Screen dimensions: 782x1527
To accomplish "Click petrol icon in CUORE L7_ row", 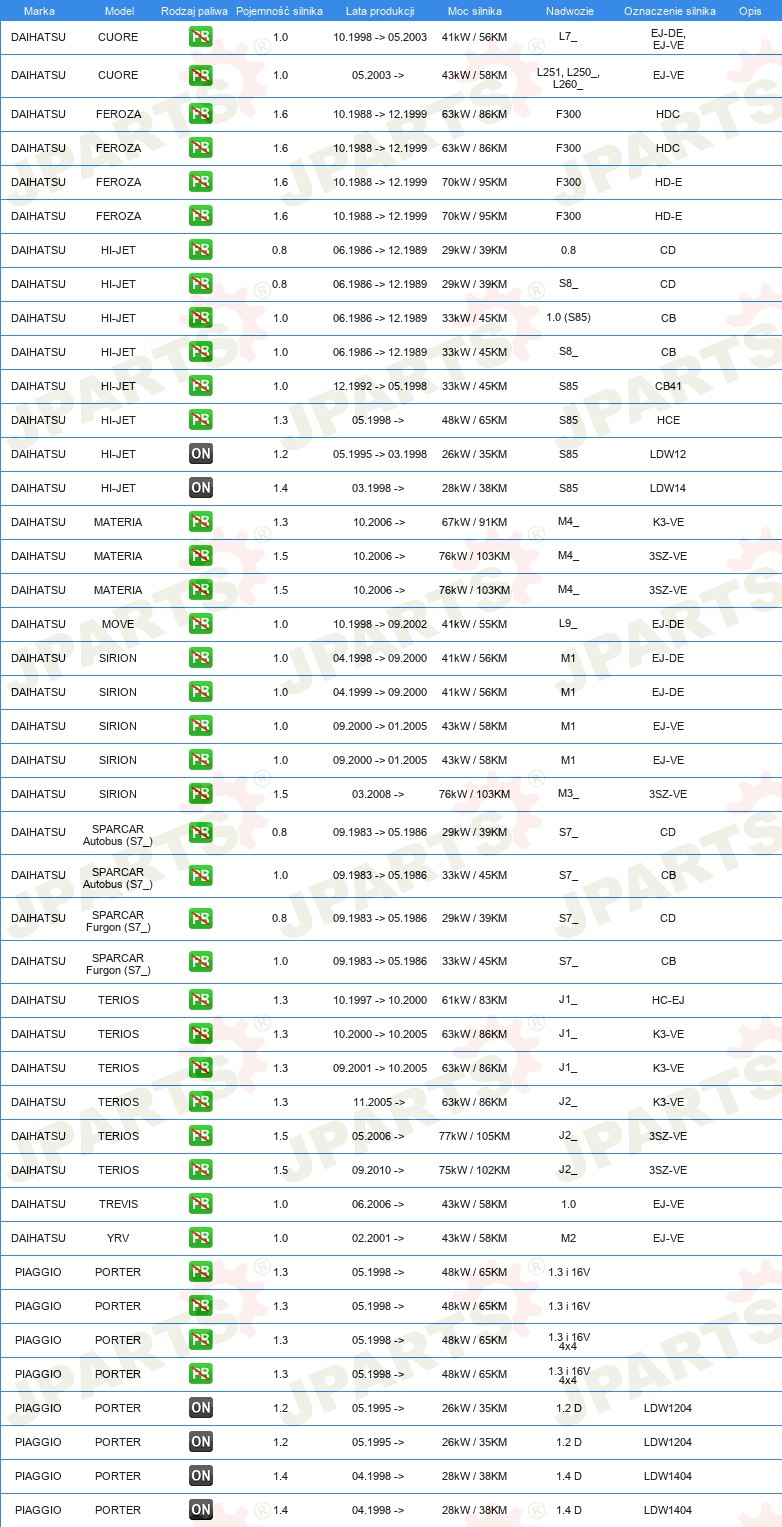I will coord(200,37).
